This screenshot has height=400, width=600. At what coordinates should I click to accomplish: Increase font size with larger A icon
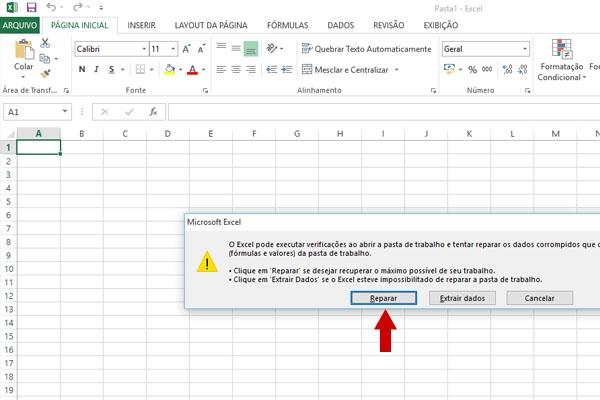tap(186, 49)
